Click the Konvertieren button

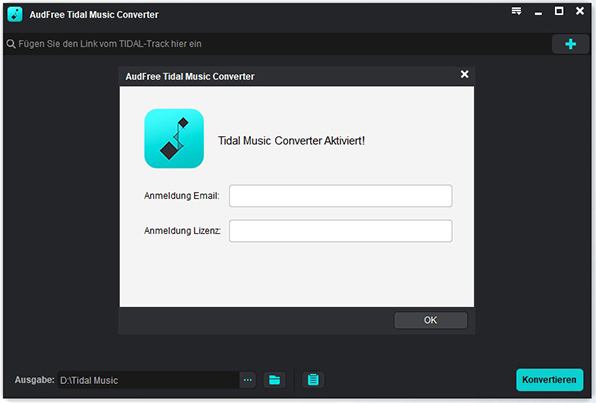pos(549,380)
